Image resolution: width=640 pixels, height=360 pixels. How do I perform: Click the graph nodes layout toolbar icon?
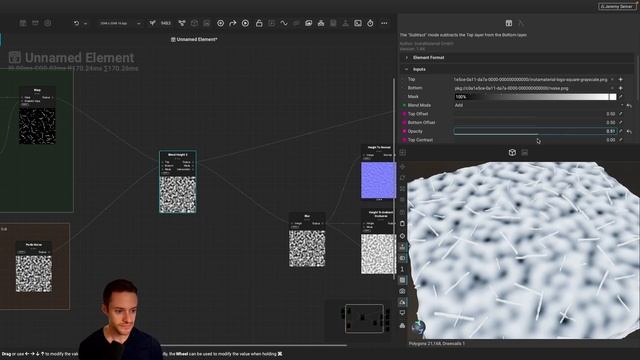pos(182,23)
